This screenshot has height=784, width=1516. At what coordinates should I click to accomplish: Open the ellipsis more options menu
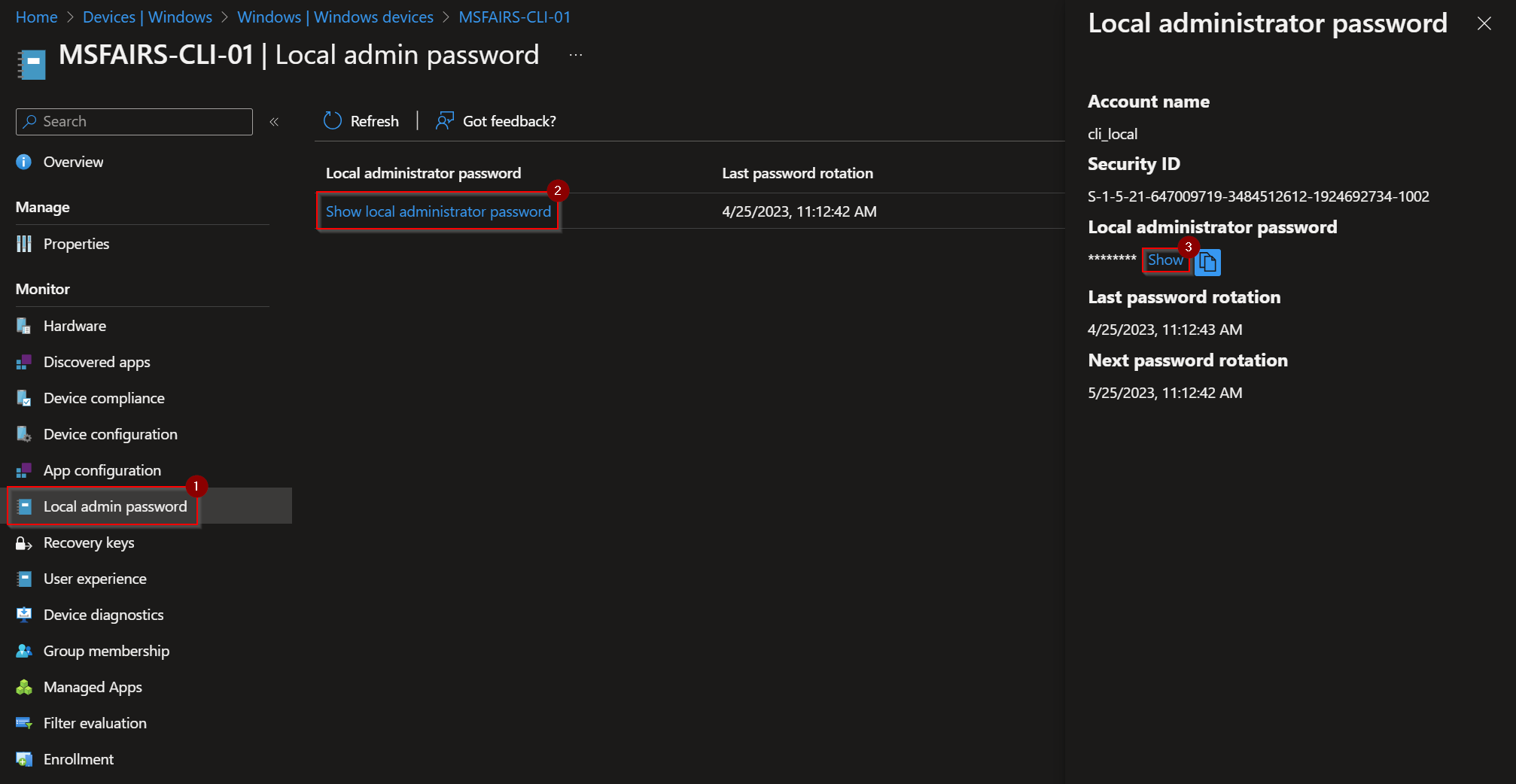pyautogui.click(x=576, y=56)
